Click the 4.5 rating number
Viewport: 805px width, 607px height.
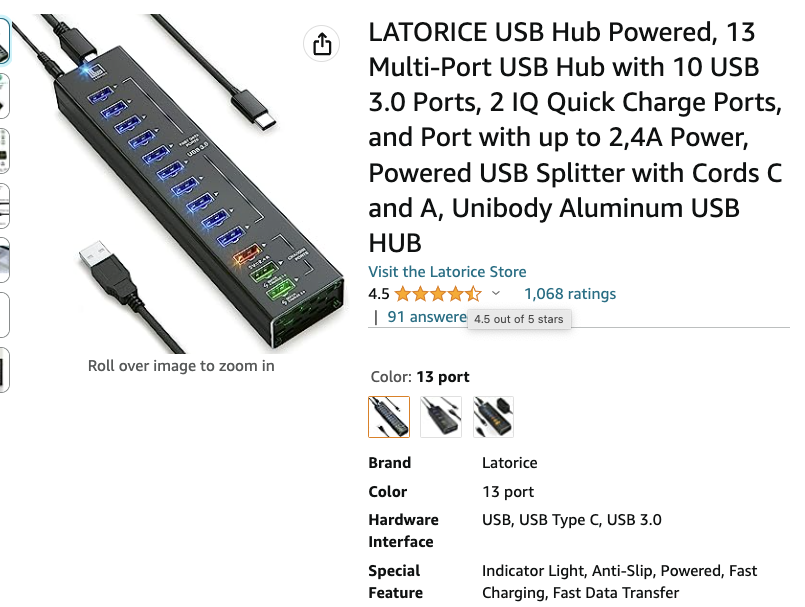[x=379, y=294]
